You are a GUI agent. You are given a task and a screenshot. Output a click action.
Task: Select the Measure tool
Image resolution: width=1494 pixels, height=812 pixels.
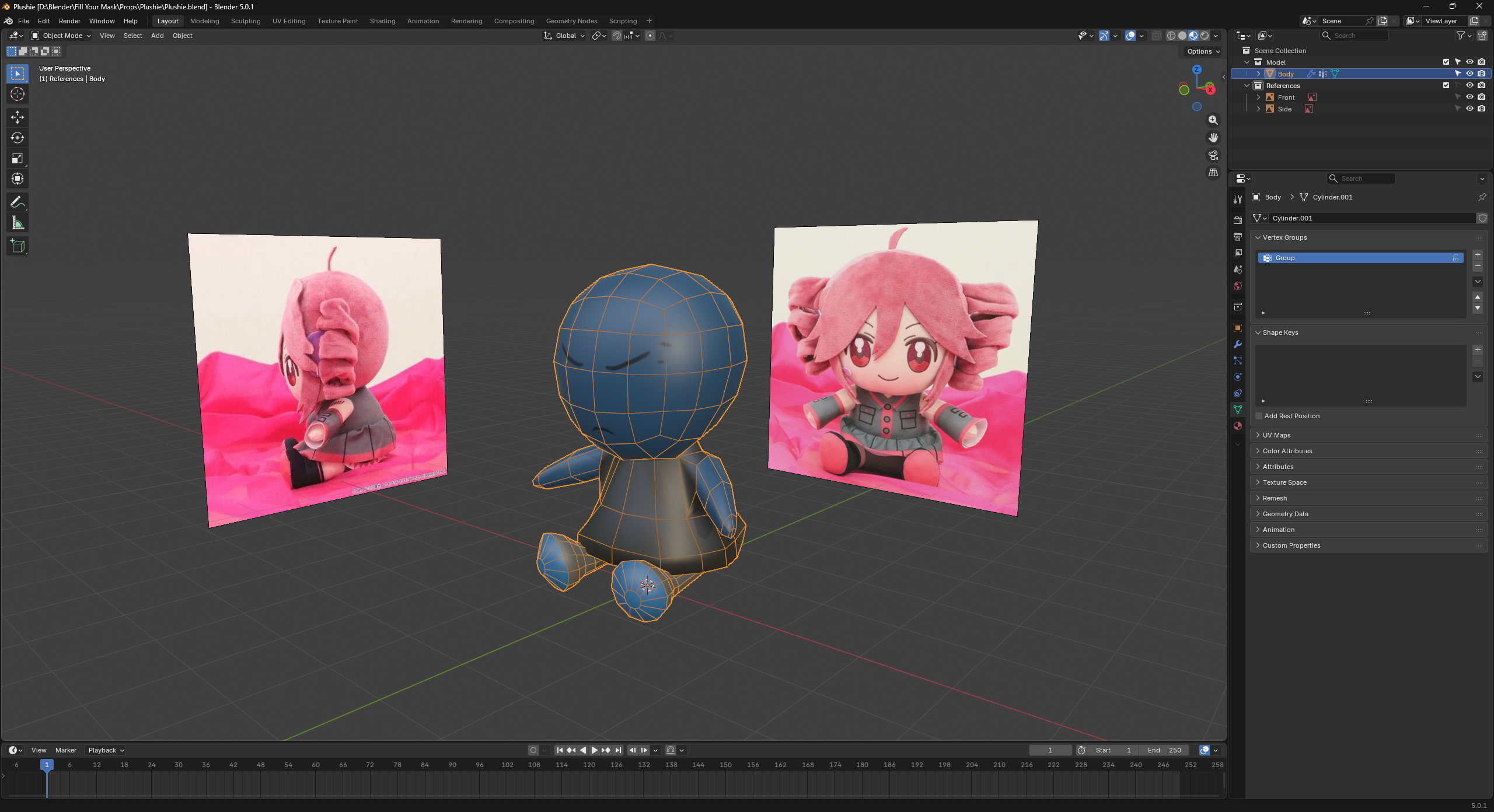(x=18, y=222)
